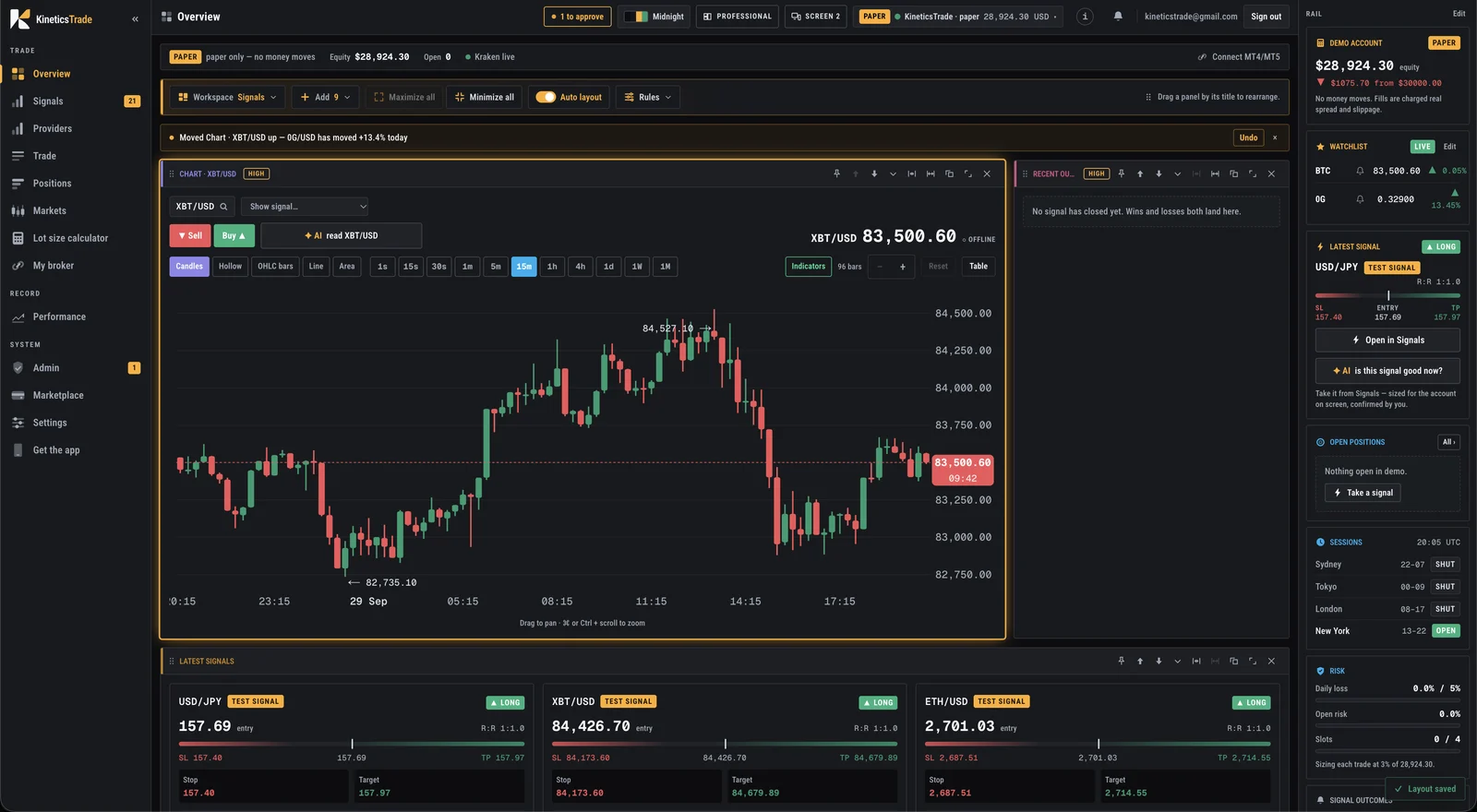This screenshot has width=1477, height=812.
Task: Open Lot size calculator
Action: pos(76,238)
